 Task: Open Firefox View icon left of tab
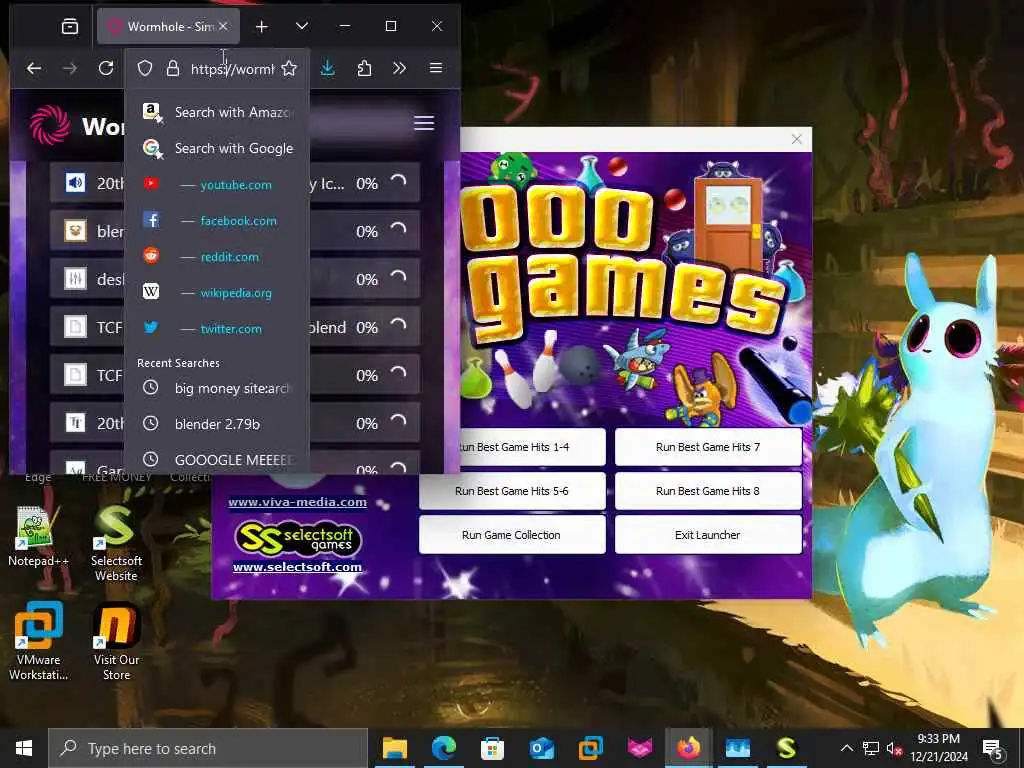pyautogui.click(x=70, y=27)
